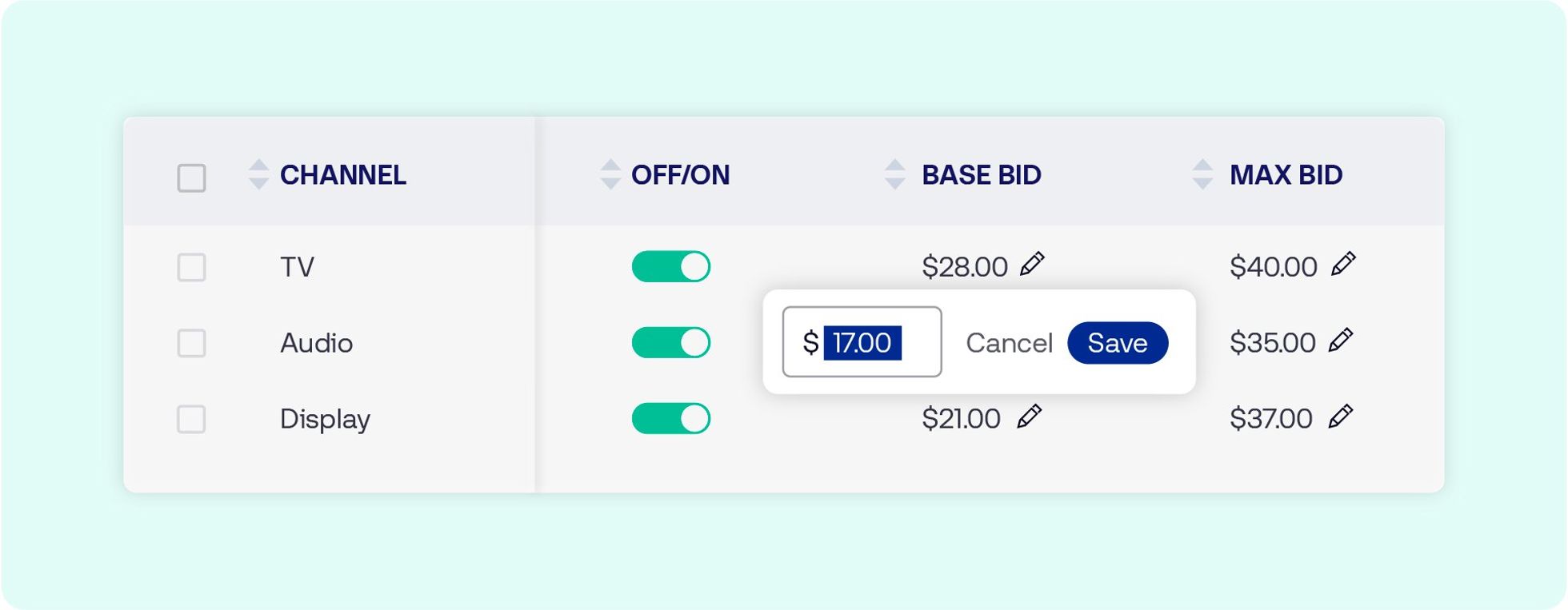Check the select-all checkbox in the header

pyautogui.click(x=190, y=175)
